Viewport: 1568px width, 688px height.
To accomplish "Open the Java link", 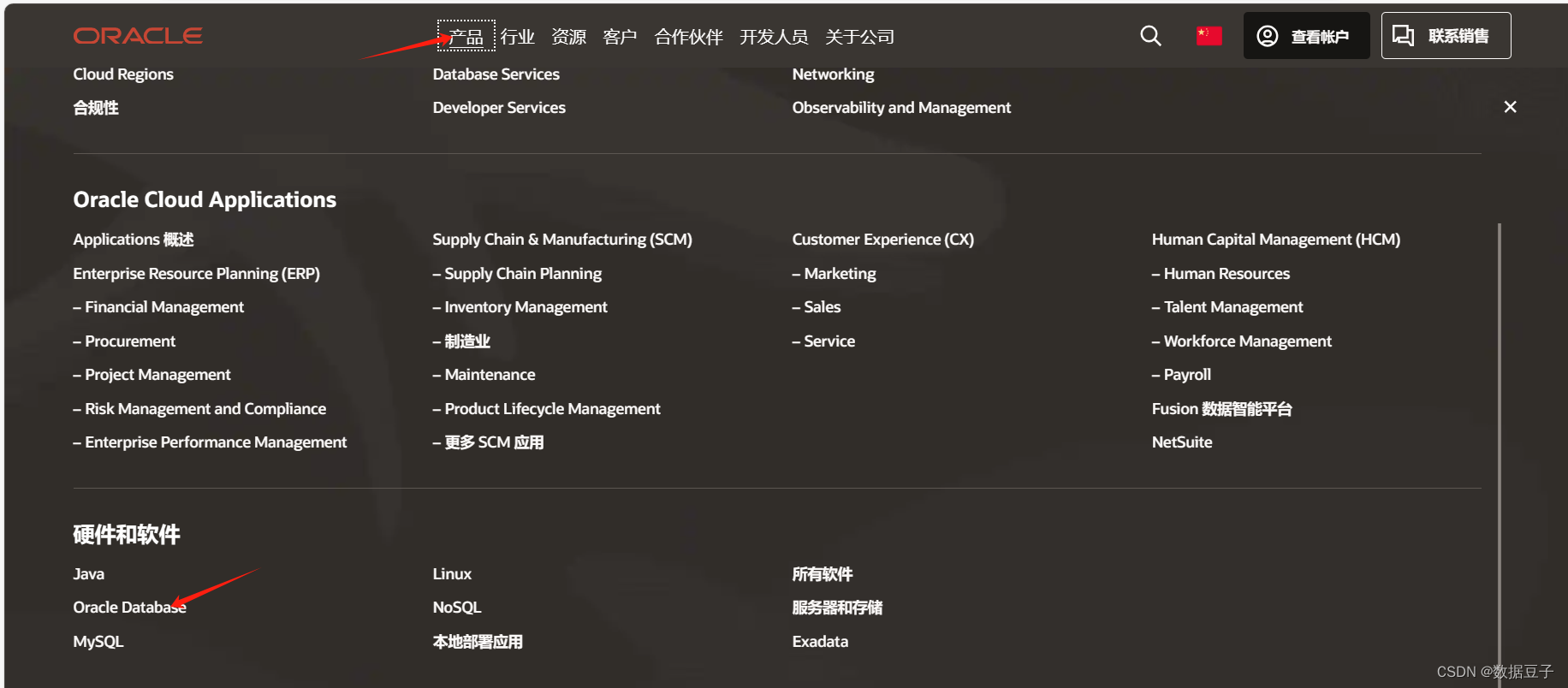I will (89, 574).
